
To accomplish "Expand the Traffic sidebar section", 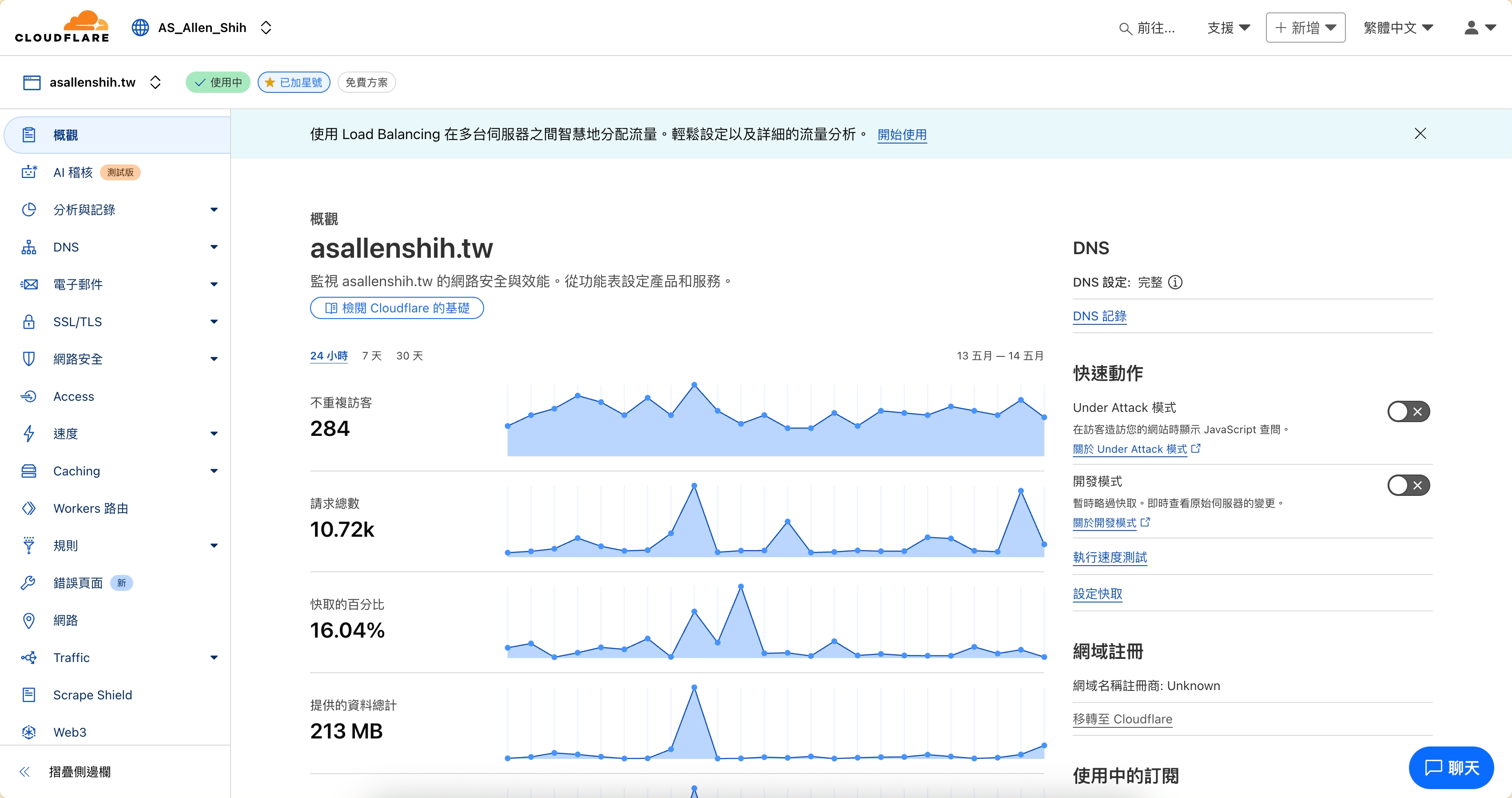I will coord(214,658).
